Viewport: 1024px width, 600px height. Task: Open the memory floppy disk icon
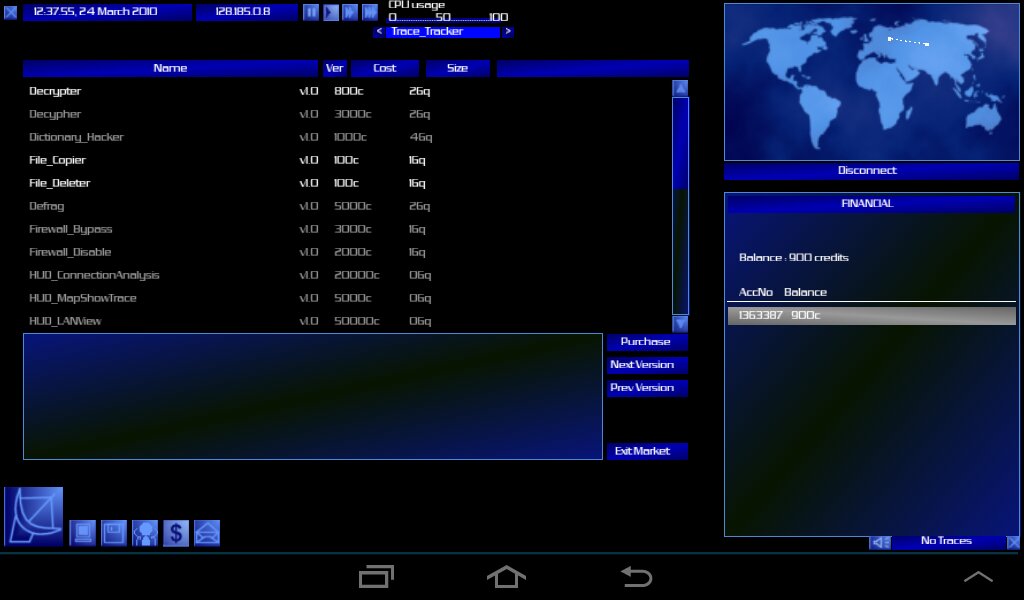(x=113, y=533)
